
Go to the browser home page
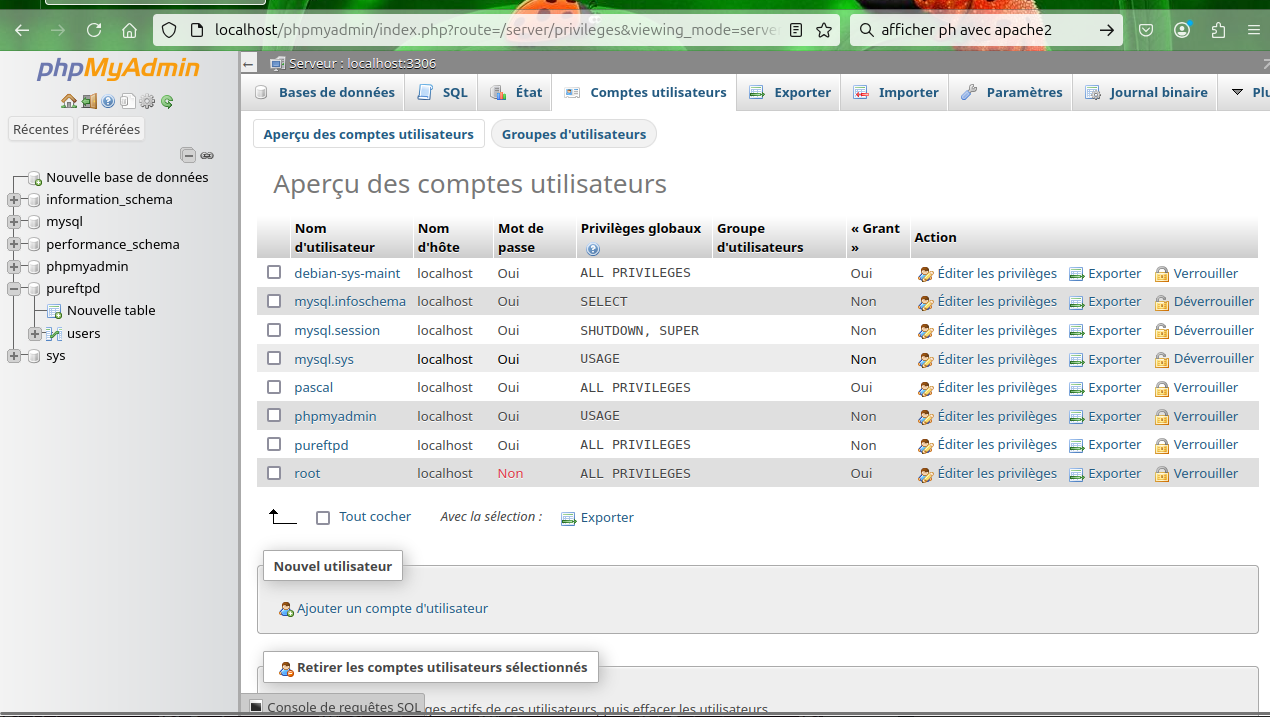129,30
